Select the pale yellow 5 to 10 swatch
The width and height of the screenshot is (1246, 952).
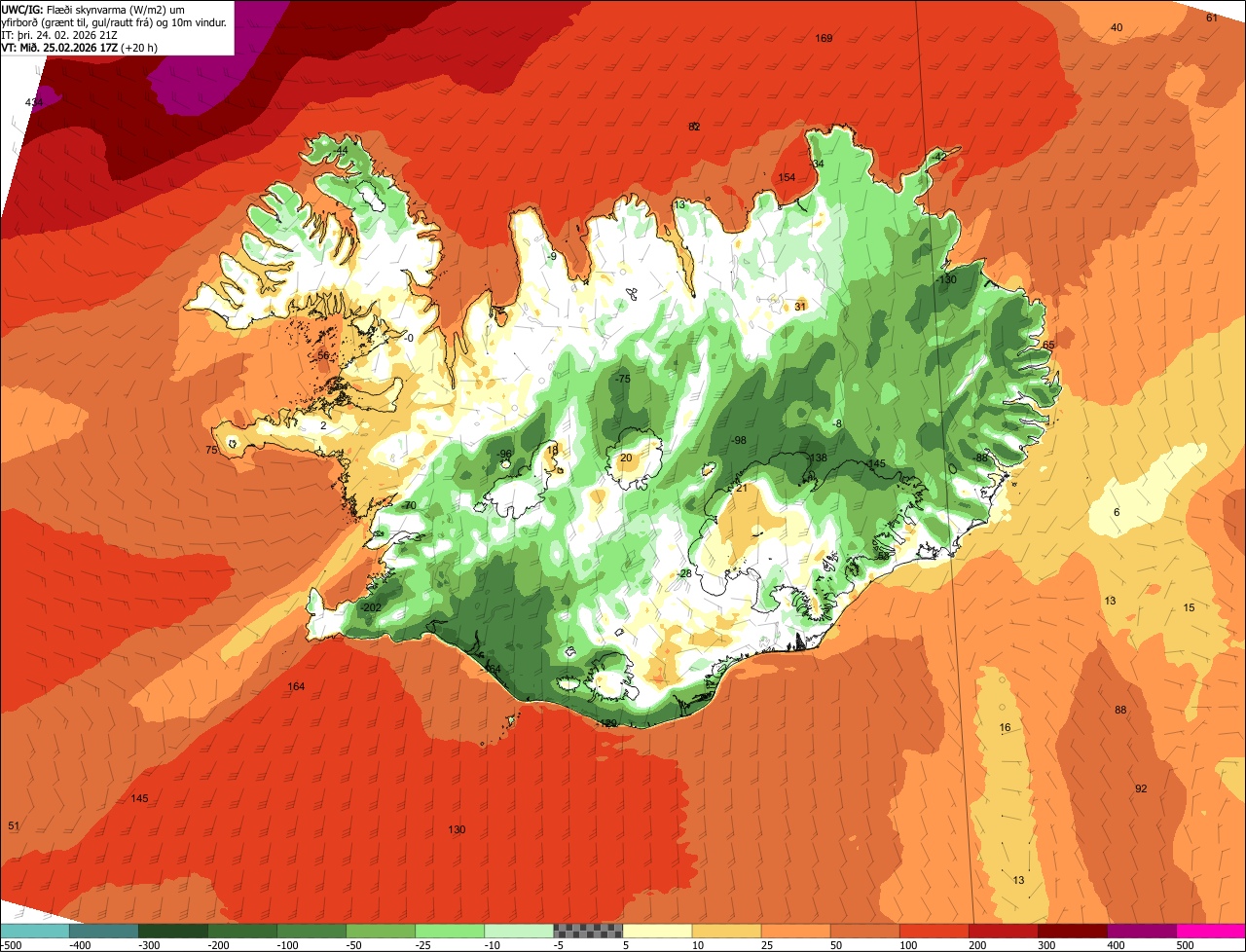coord(657,931)
